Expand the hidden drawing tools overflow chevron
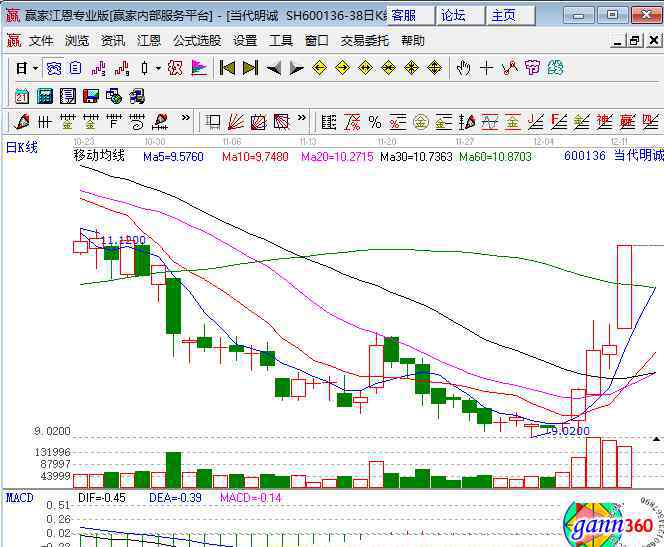Screen dimensions: 664x547 click(x=185, y=122)
